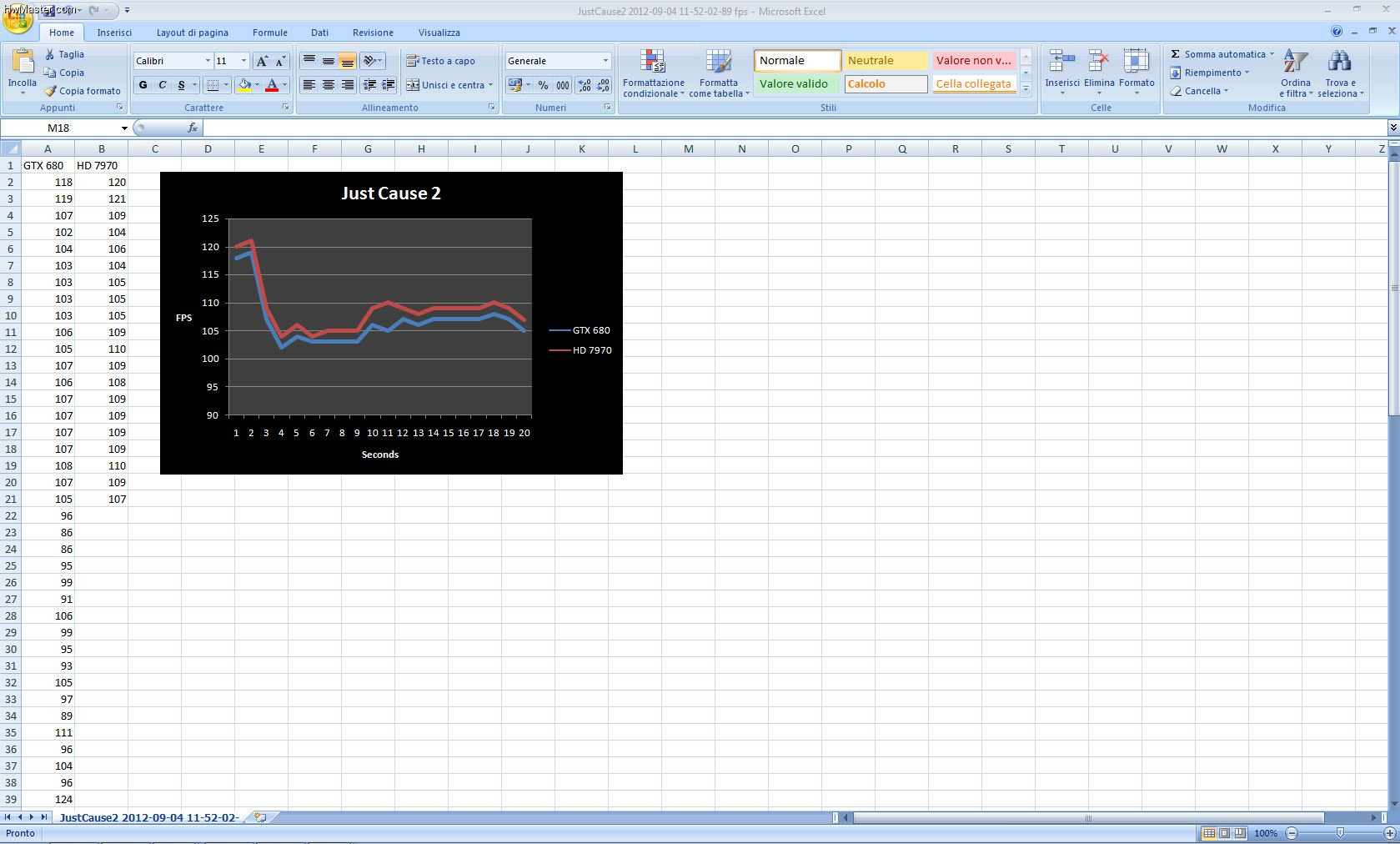
Task: Click the Incolla paste icon
Action: tap(23, 62)
